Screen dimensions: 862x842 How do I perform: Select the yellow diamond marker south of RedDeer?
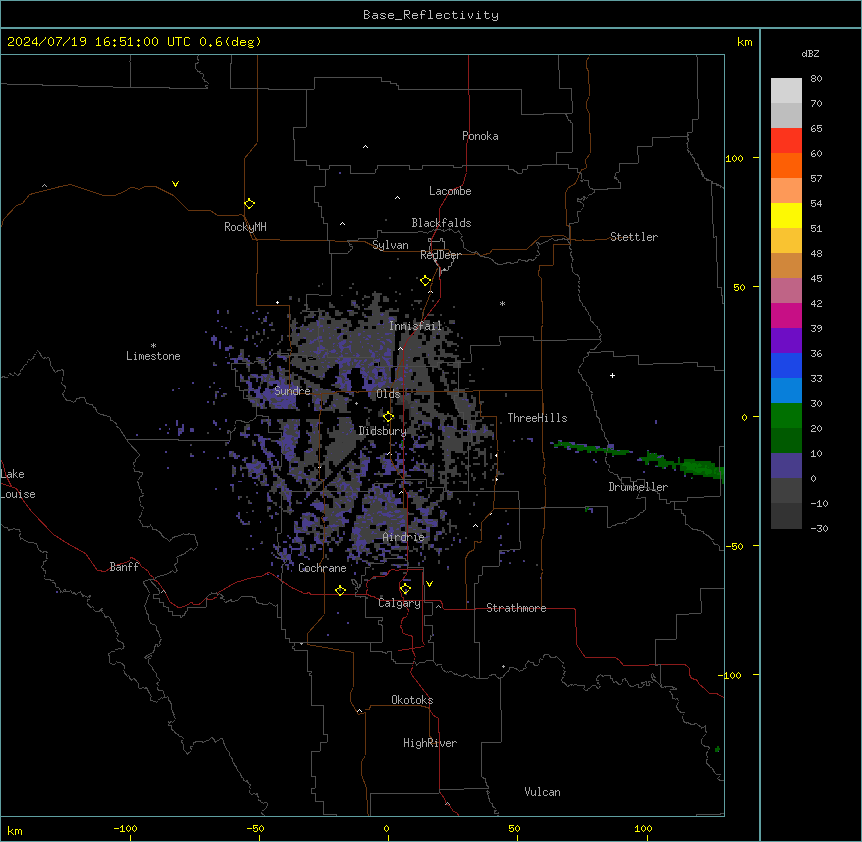pos(425,281)
